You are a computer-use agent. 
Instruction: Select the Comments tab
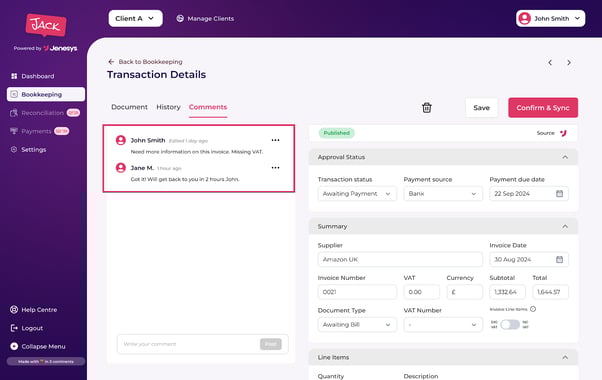(x=208, y=107)
